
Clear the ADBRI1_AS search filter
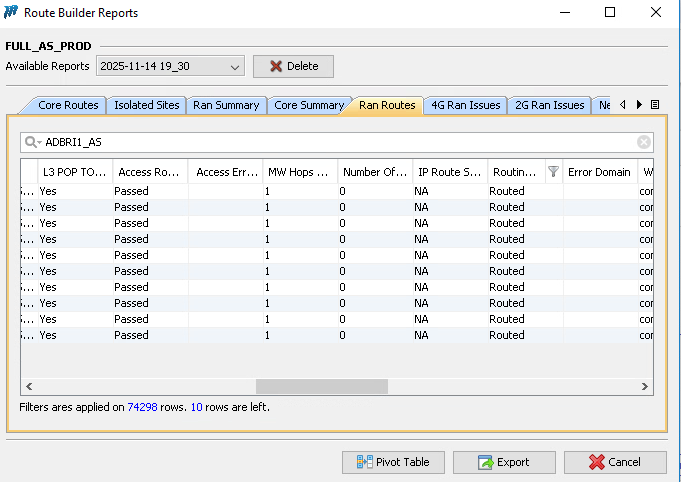coord(644,142)
